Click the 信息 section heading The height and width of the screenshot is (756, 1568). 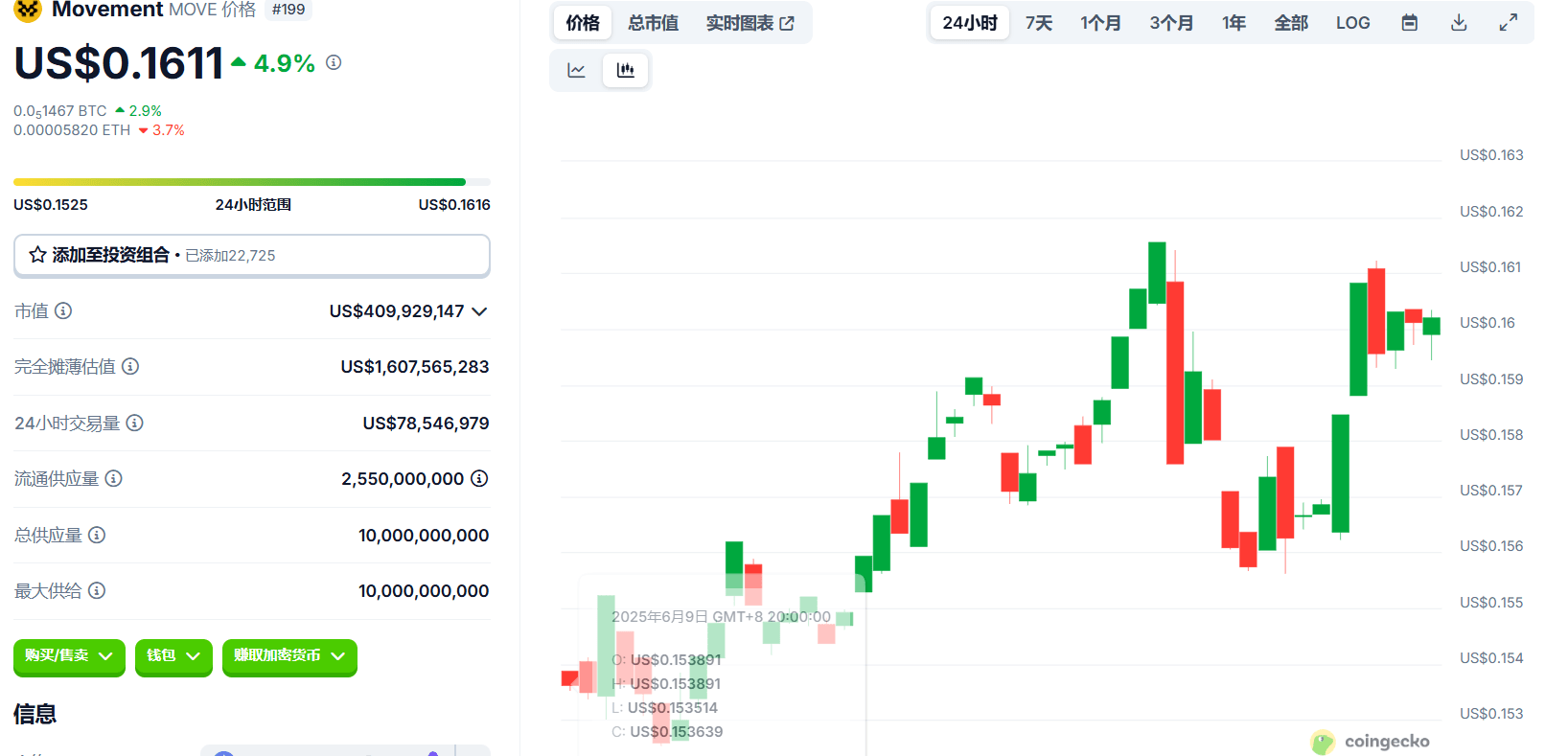[35, 714]
